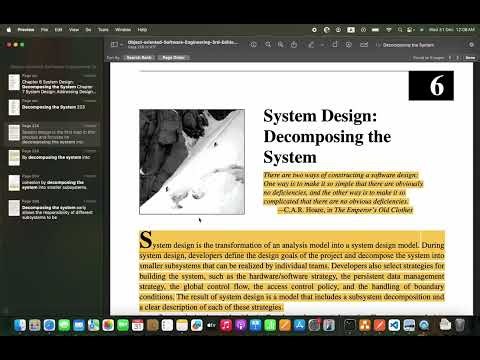Click the mountain climber photo on page
480x360 pixels.
point(192,162)
